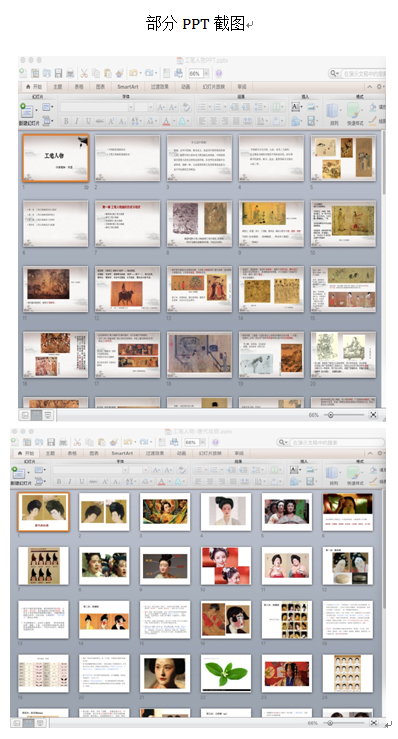The height and width of the screenshot is (739, 398).
Task: Click the zoom slider handle in 唐代妆容 window
Action: click(330, 723)
